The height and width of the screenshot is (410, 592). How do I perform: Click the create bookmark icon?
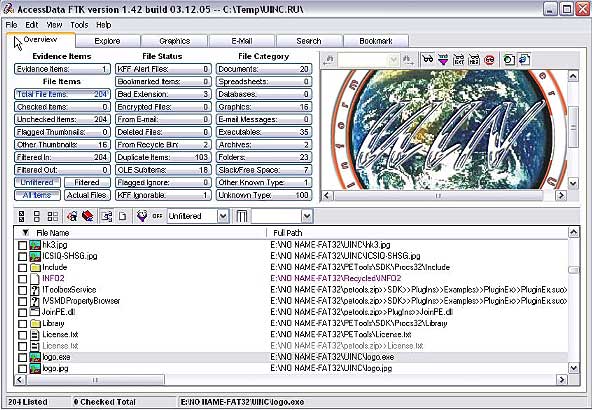72,216
